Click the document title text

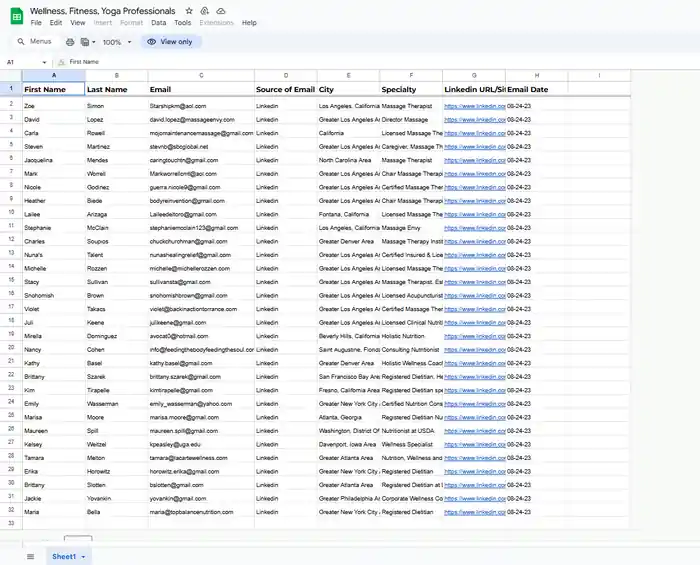pos(103,11)
